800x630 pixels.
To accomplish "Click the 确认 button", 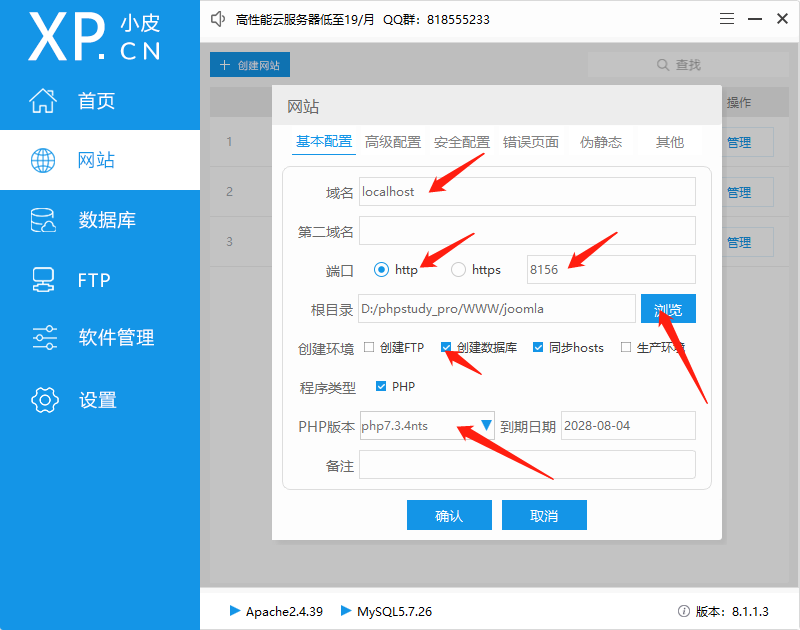I will [449, 515].
